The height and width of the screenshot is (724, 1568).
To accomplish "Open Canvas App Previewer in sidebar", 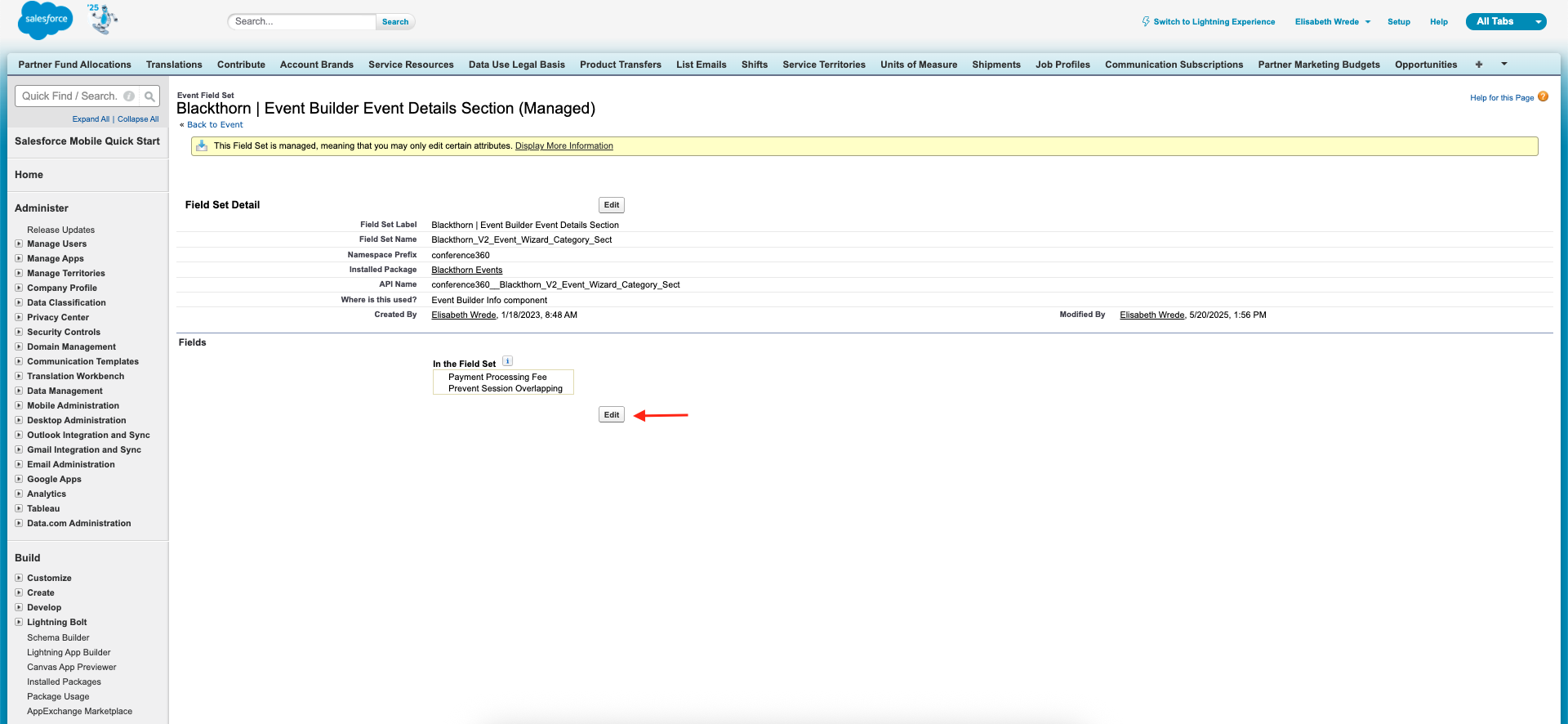I will 71,668.
